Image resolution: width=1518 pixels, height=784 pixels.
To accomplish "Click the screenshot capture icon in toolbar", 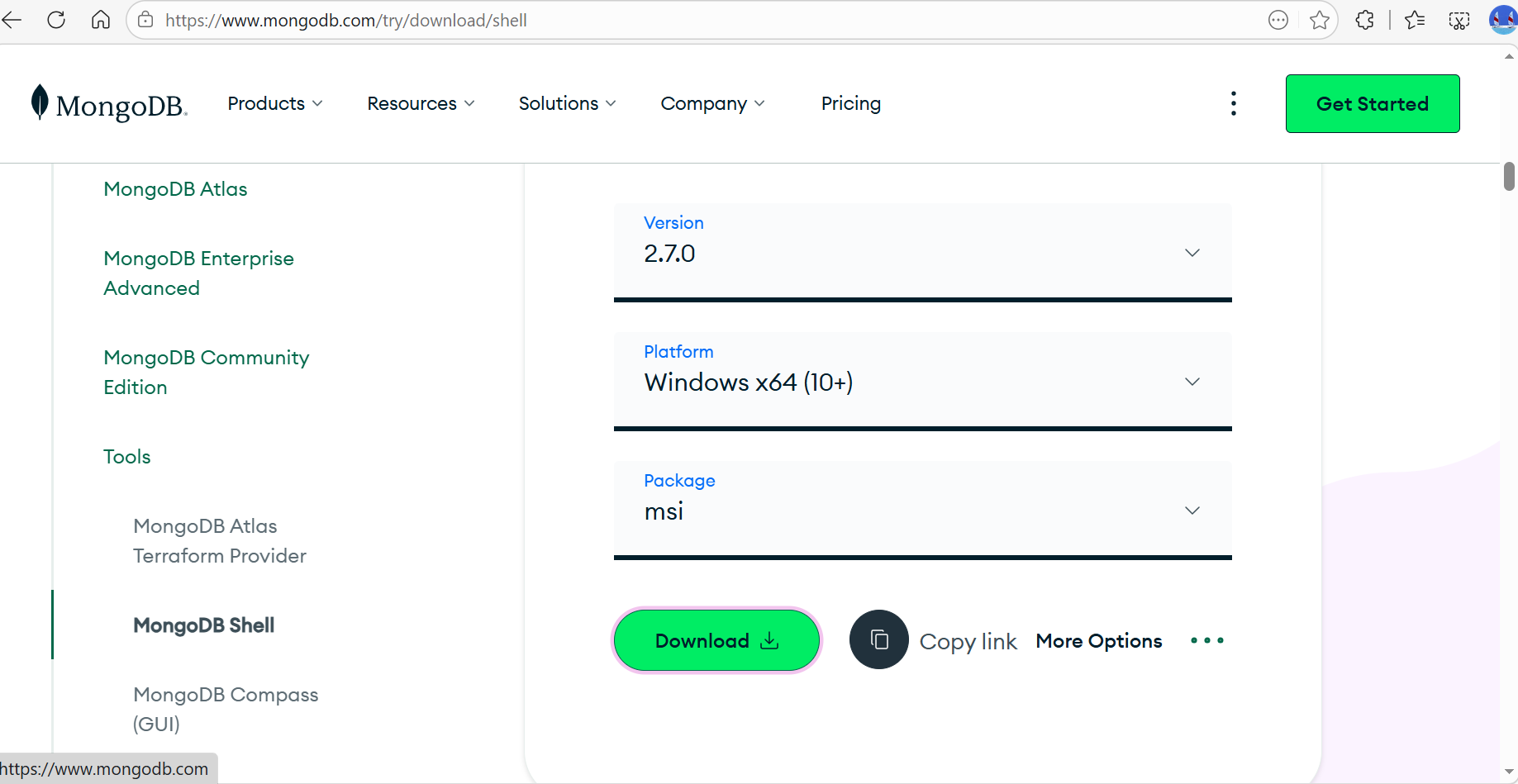I will click(1459, 20).
